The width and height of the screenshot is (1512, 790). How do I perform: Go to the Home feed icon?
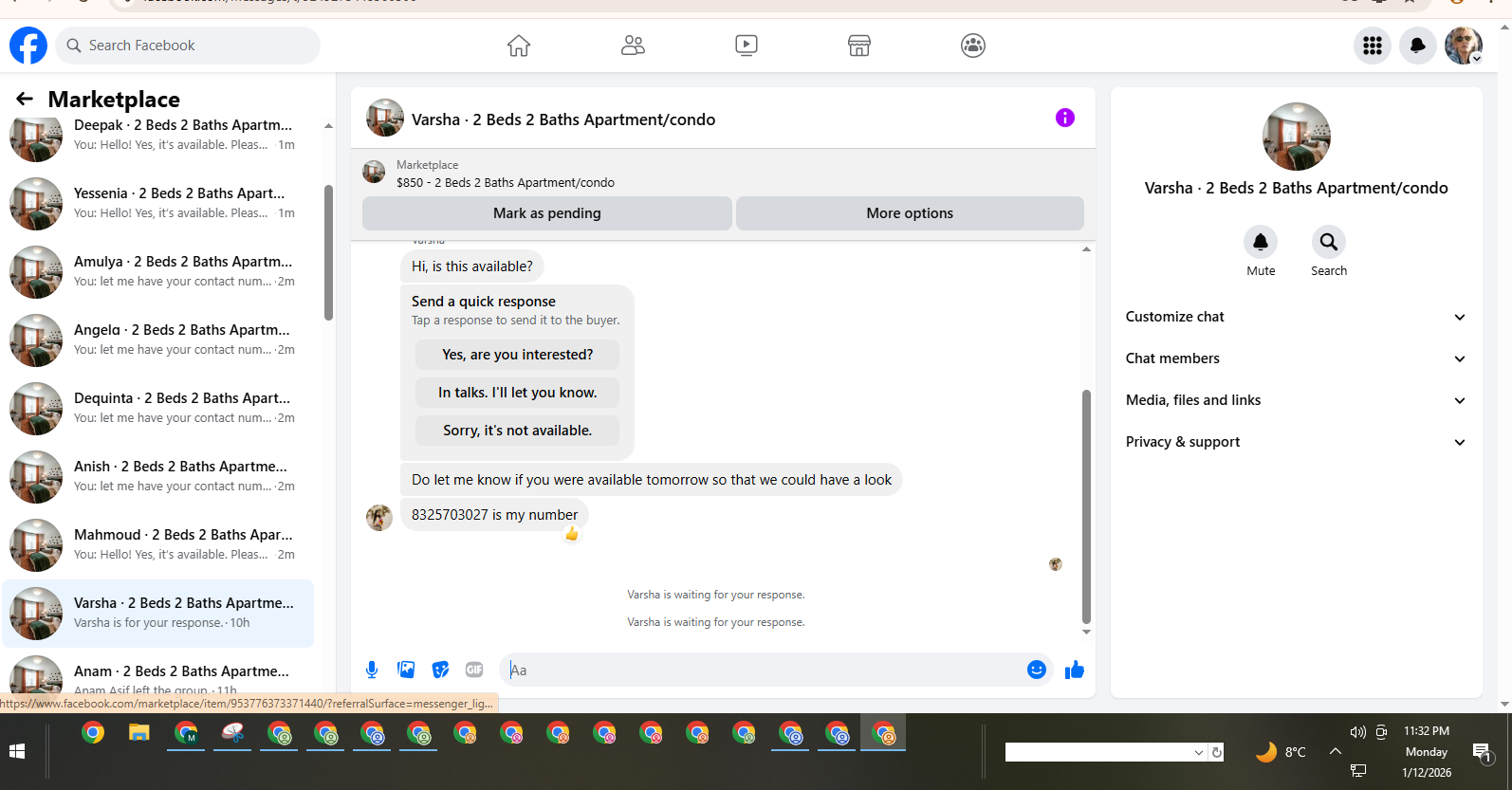click(519, 46)
